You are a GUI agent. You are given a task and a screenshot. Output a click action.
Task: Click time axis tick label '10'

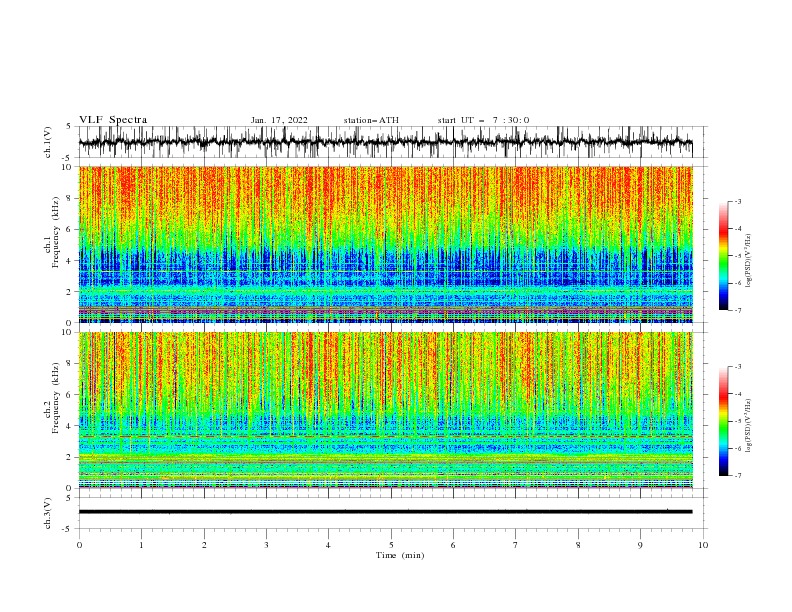point(703,545)
